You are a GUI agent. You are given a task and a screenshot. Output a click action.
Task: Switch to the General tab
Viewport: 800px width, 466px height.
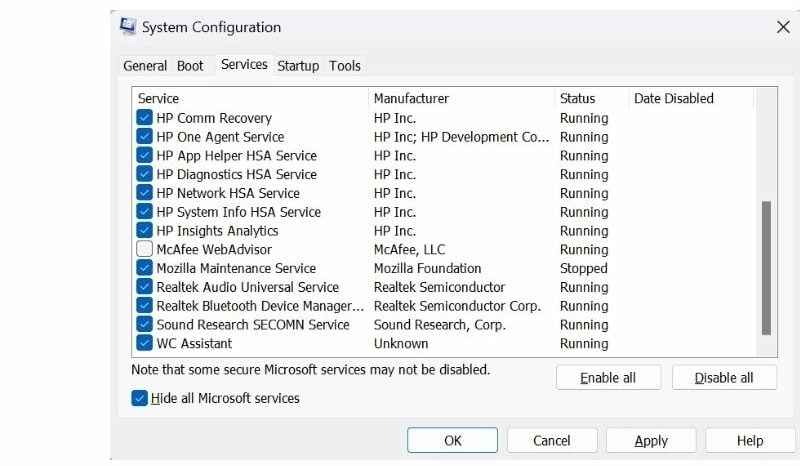tap(145, 66)
